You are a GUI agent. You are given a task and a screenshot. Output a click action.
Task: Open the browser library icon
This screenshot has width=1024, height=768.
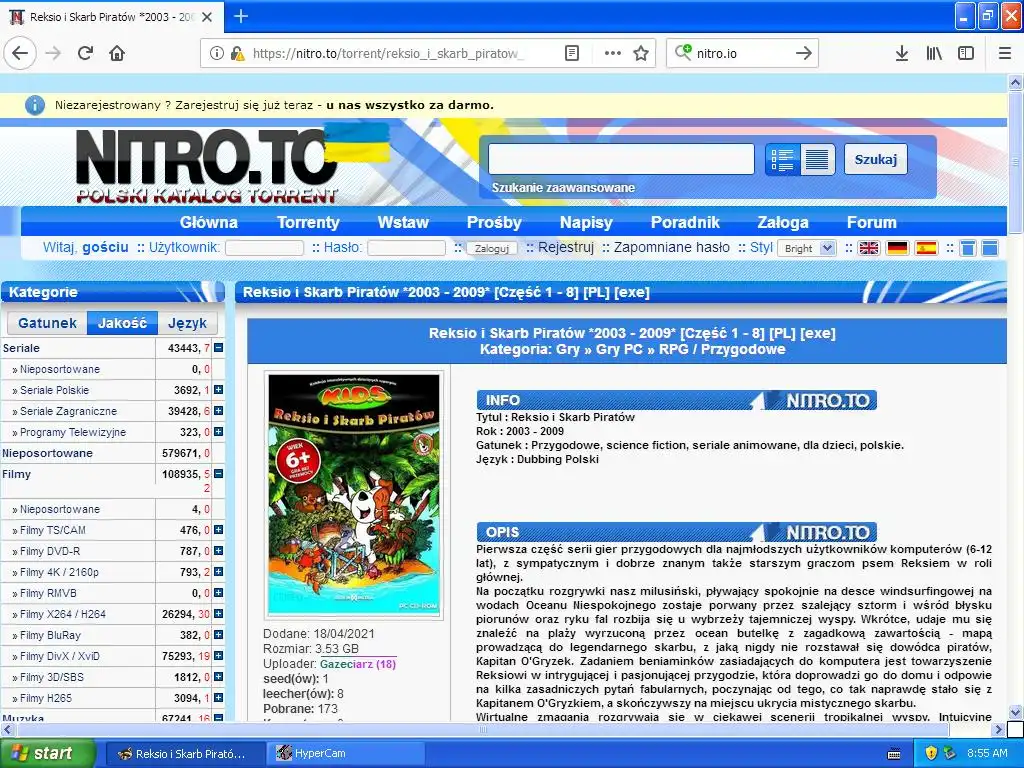pyautogui.click(x=934, y=53)
